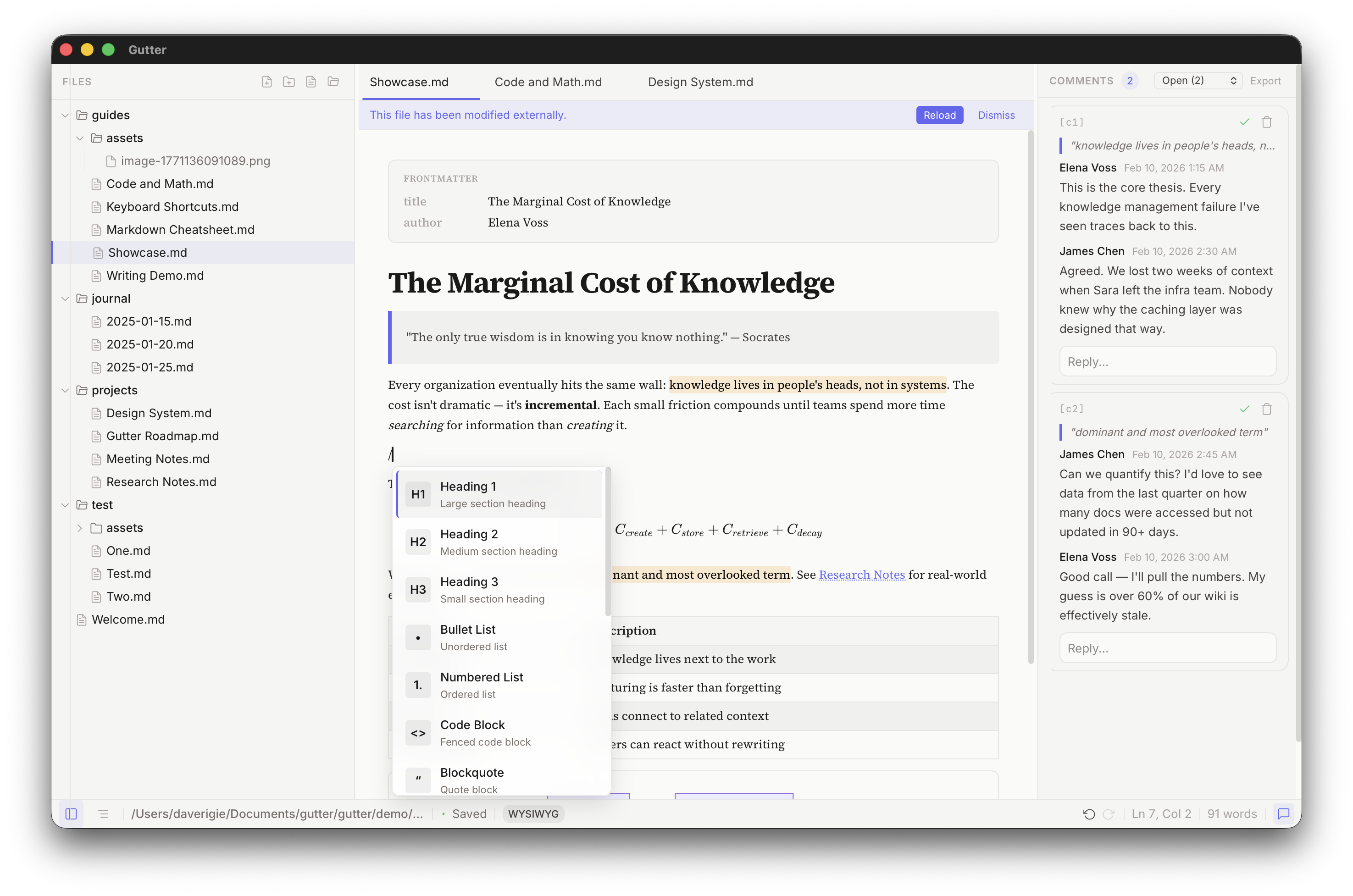Collapse the guides folder chevron
Image resolution: width=1353 pixels, height=896 pixels.
[x=65, y=115]
